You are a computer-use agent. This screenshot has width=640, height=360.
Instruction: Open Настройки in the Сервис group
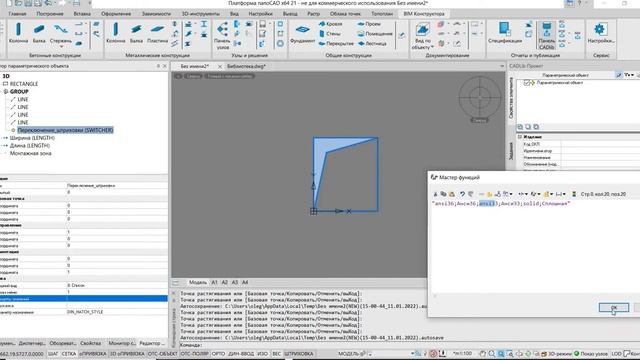click(601, 33)
